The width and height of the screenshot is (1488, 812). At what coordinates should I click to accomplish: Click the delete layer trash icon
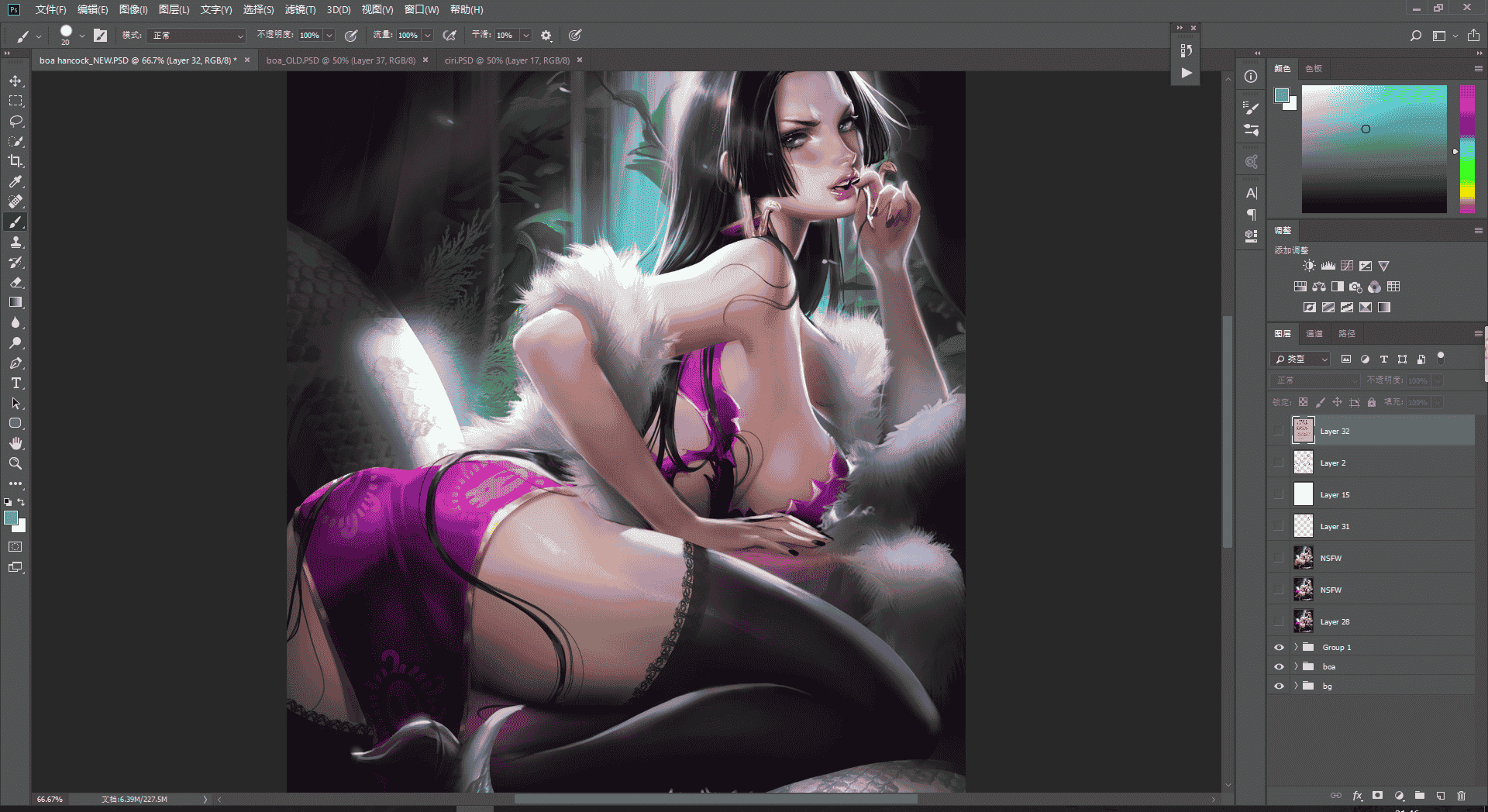pyautogui.click(x=1461, y=796)
